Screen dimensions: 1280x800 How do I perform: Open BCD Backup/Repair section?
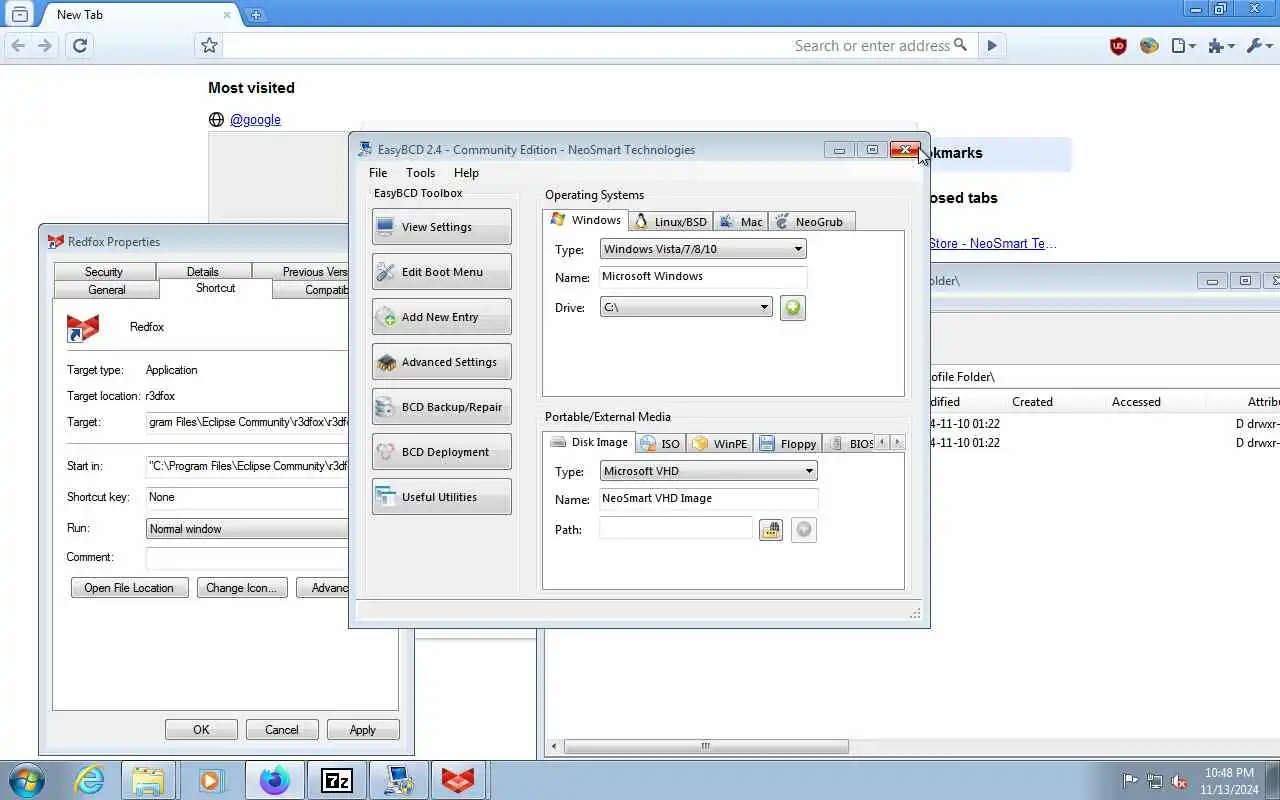tap(441, 407)
